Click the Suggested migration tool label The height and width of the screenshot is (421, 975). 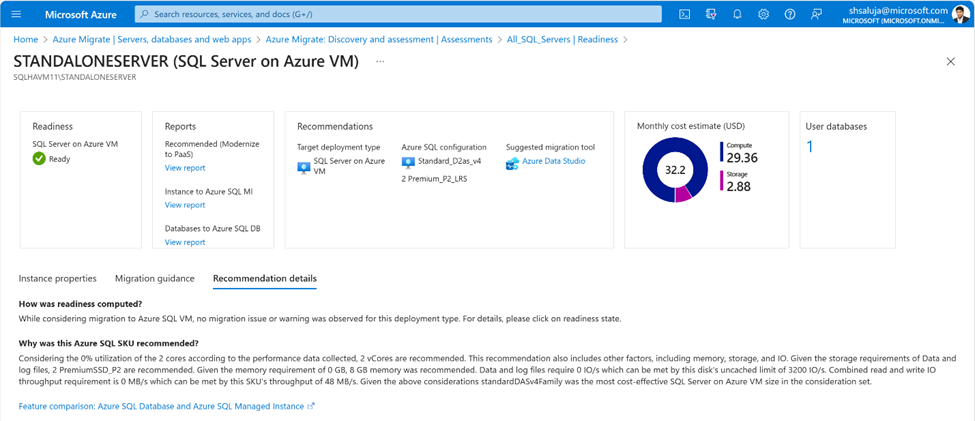(550, 147)
